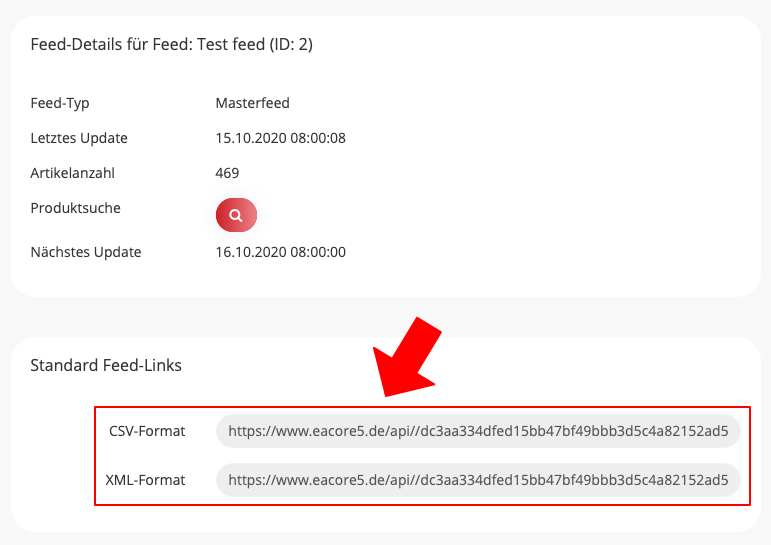Click the Nächstes Update label

pyautogui.click(x=86, y=252)
